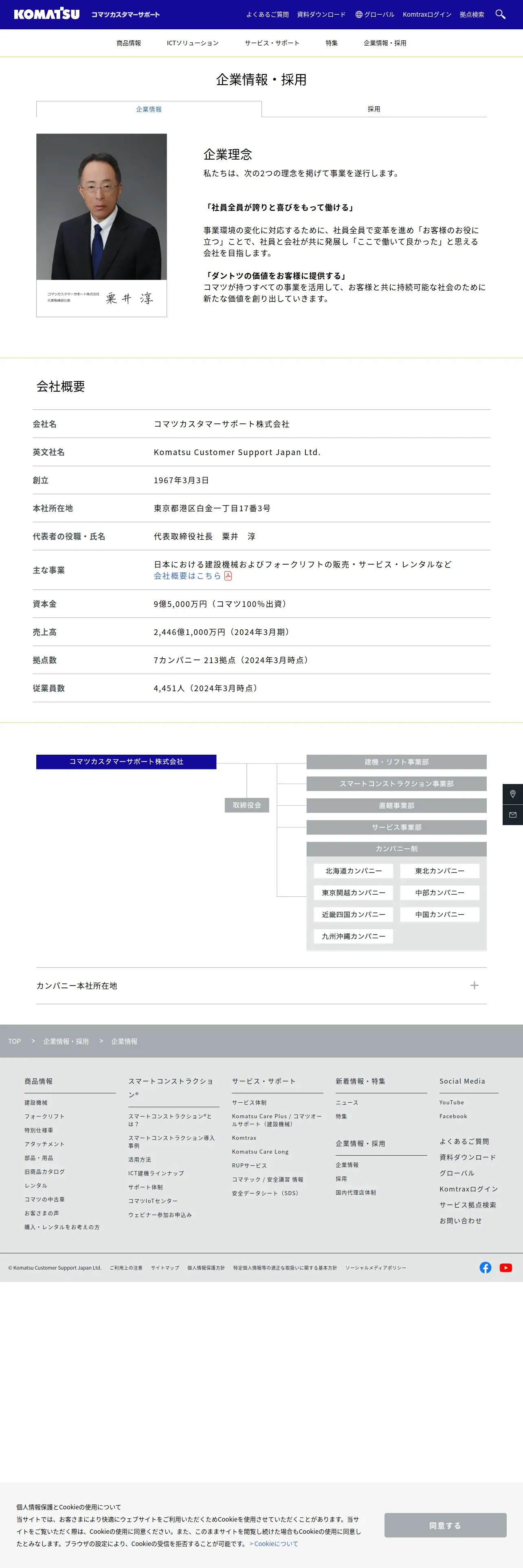
Task: Open the YouTube icon in footer
Action: point(505,1267)
